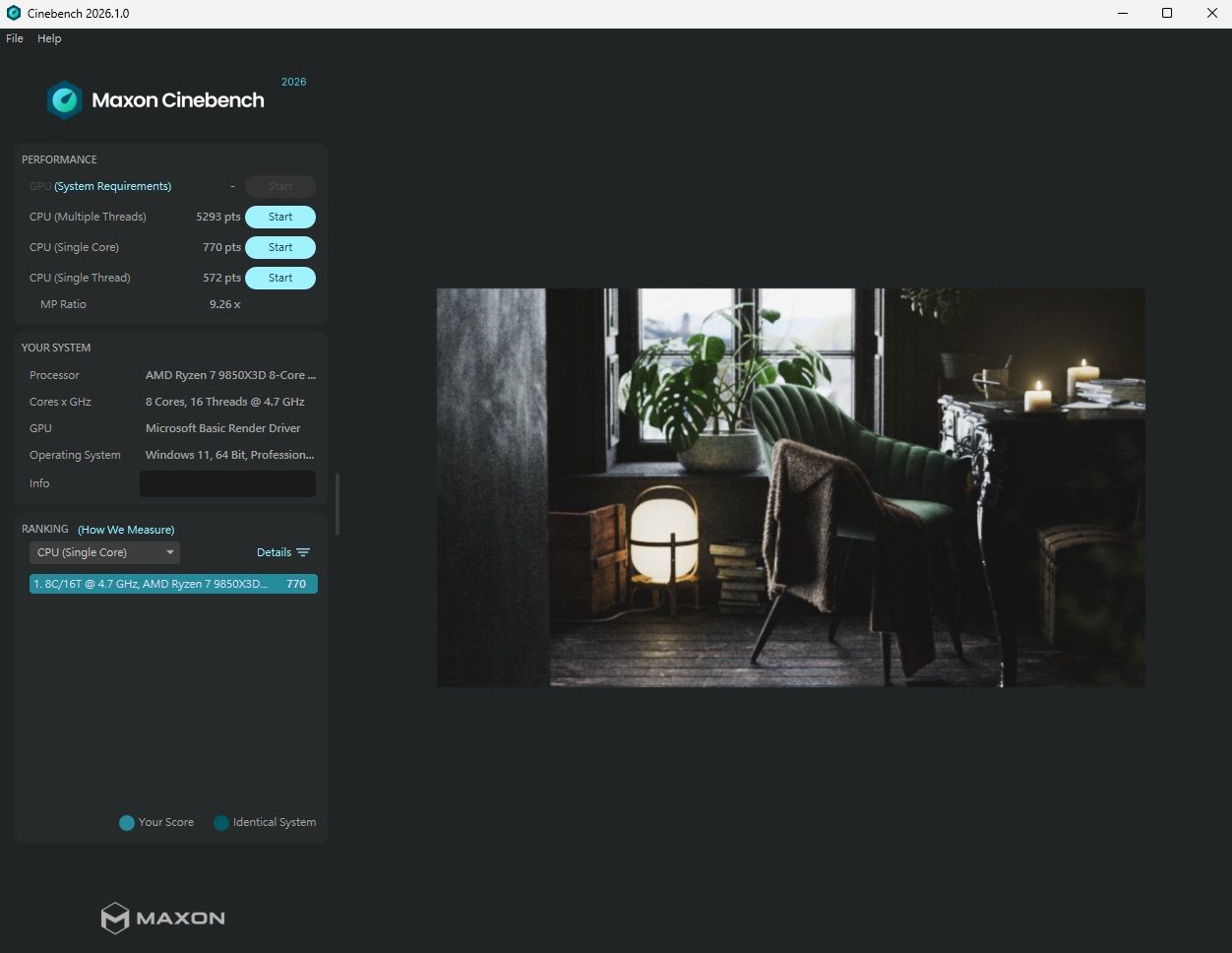Screen dimensions: 1232x953
Task: Start the CPU (Single Thread) benchmark
Action: pyautogui.click(x=280, y=278)
